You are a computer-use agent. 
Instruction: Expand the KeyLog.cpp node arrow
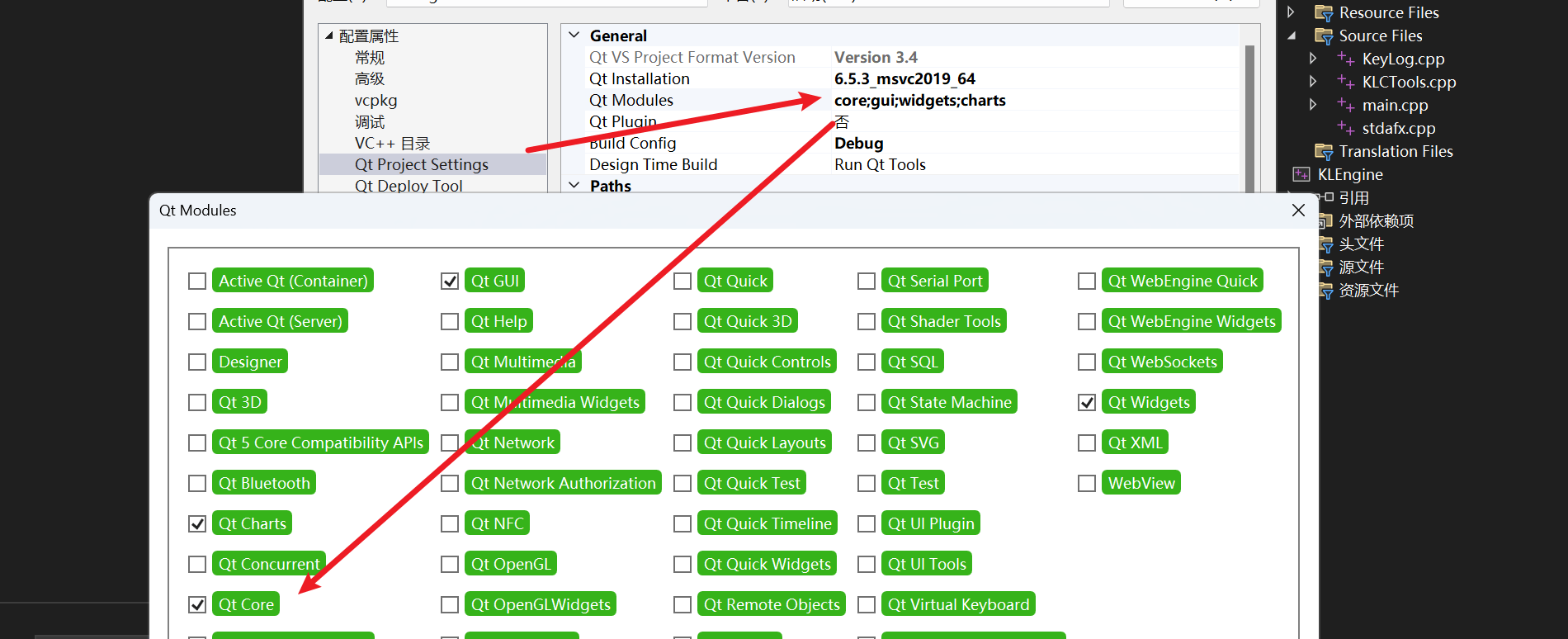[1313, 59]
